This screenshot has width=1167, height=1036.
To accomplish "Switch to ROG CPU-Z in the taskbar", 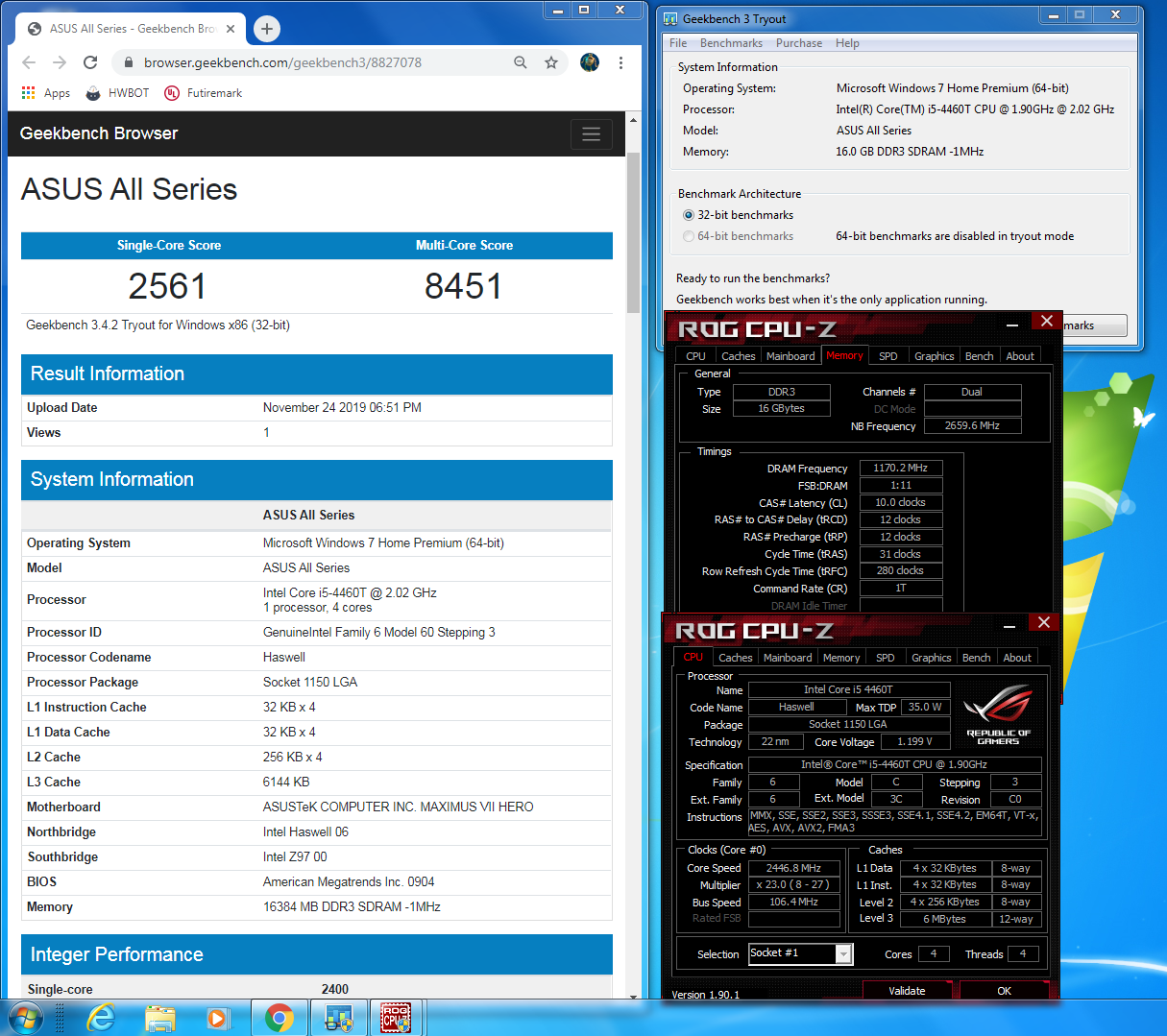I will (x=397, y=1017).
